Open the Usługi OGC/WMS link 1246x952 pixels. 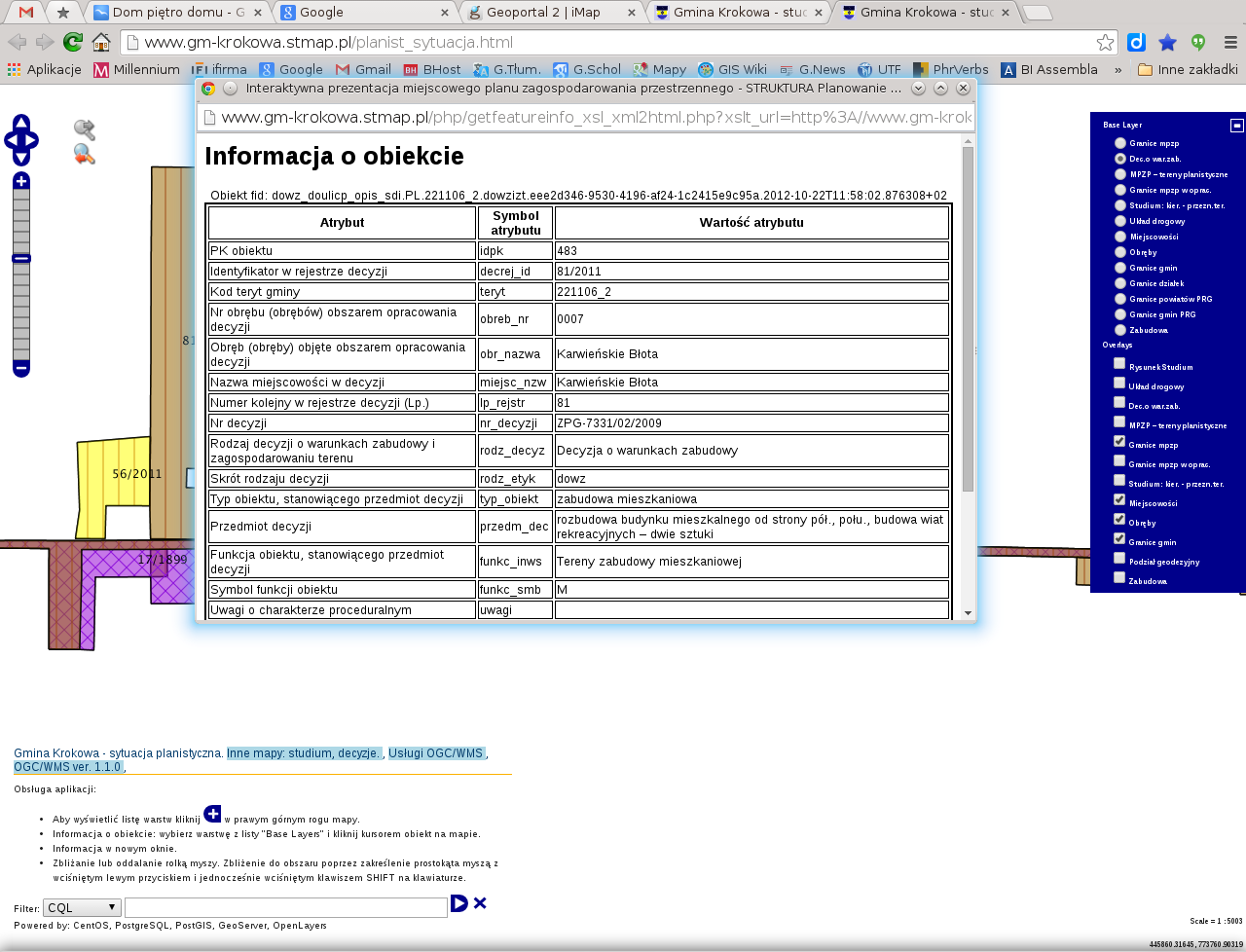point(435,753)
